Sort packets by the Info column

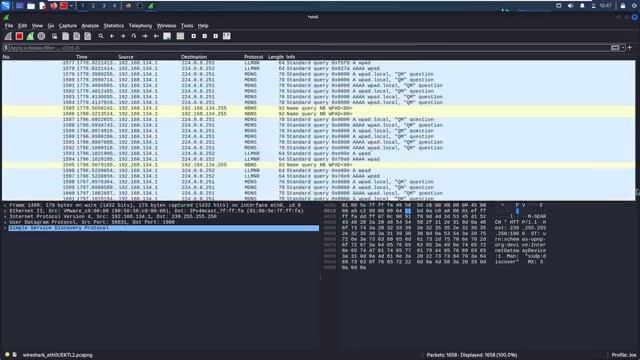pyautogui.click(x=290, y=57)
